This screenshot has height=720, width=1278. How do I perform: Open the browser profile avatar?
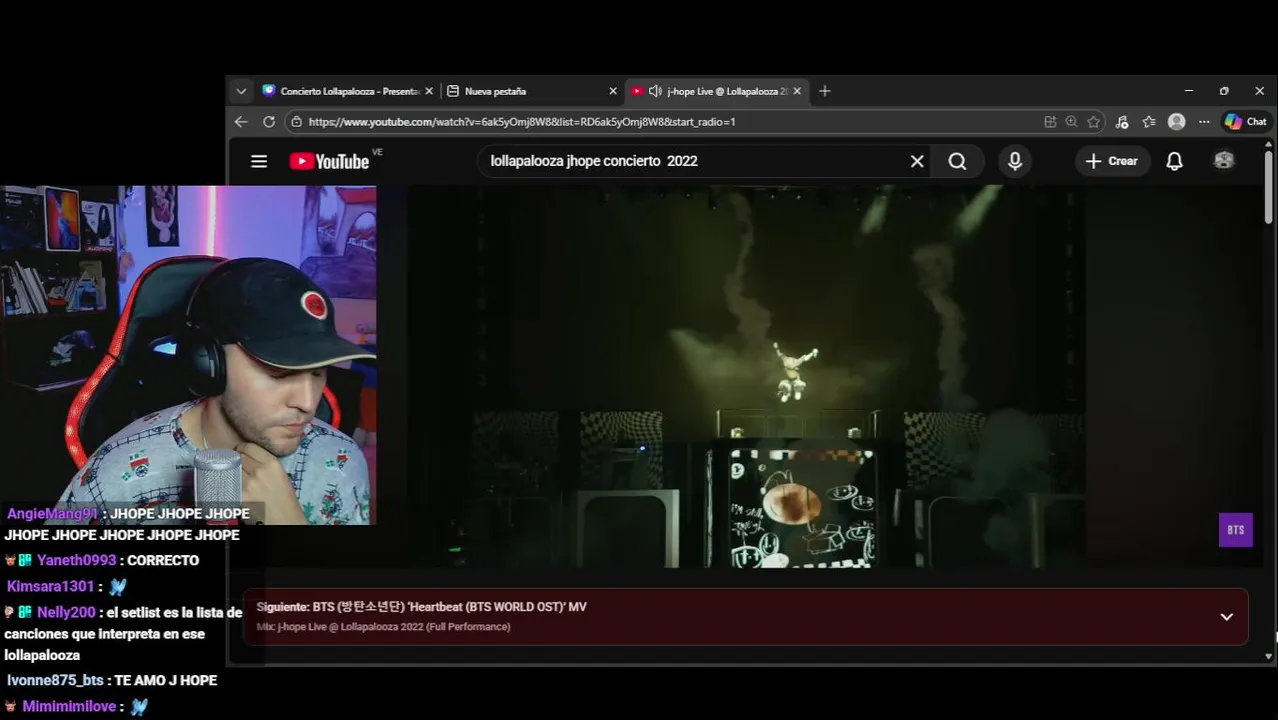1177,122
